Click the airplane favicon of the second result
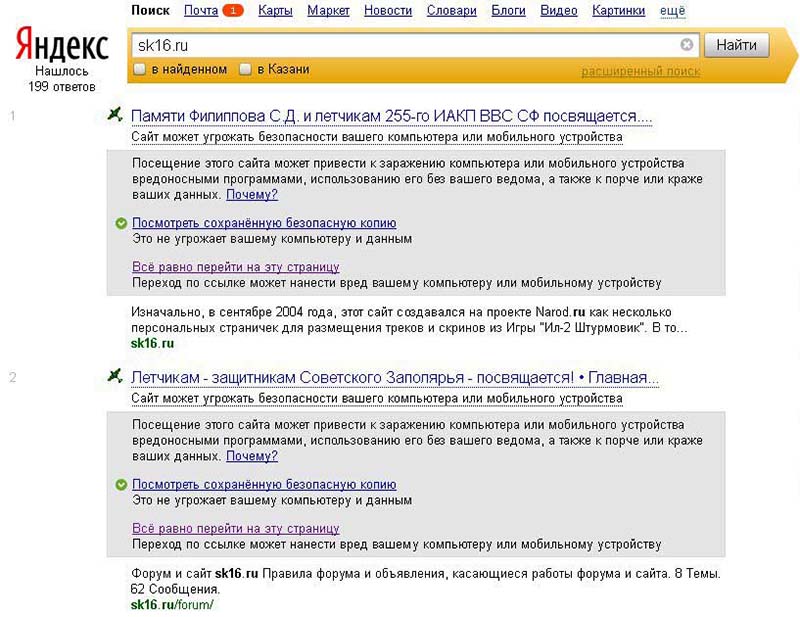This screenshot has height=617, width=800. pos(116,378)
